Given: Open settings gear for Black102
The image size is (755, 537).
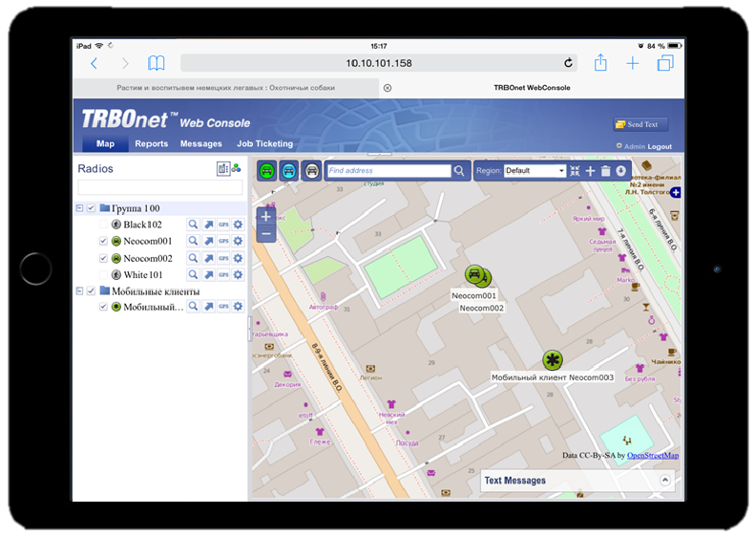Looking at the screenshot, I should pos(238,224).
